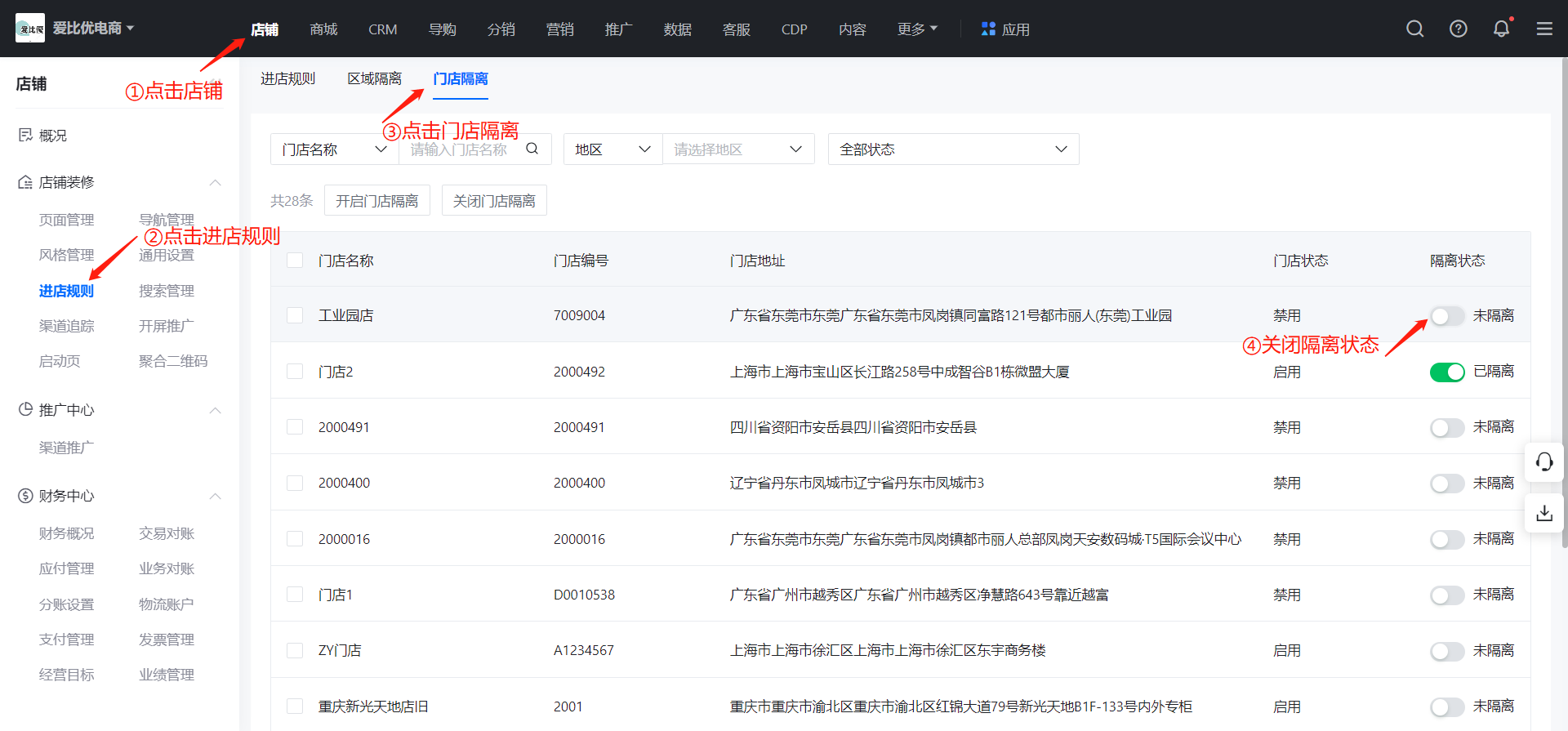This screenshot has height=731, width=1568.
Task: Open the 更多 menu in top navigation
Action: pyautogui.click(x=917, y=29)
